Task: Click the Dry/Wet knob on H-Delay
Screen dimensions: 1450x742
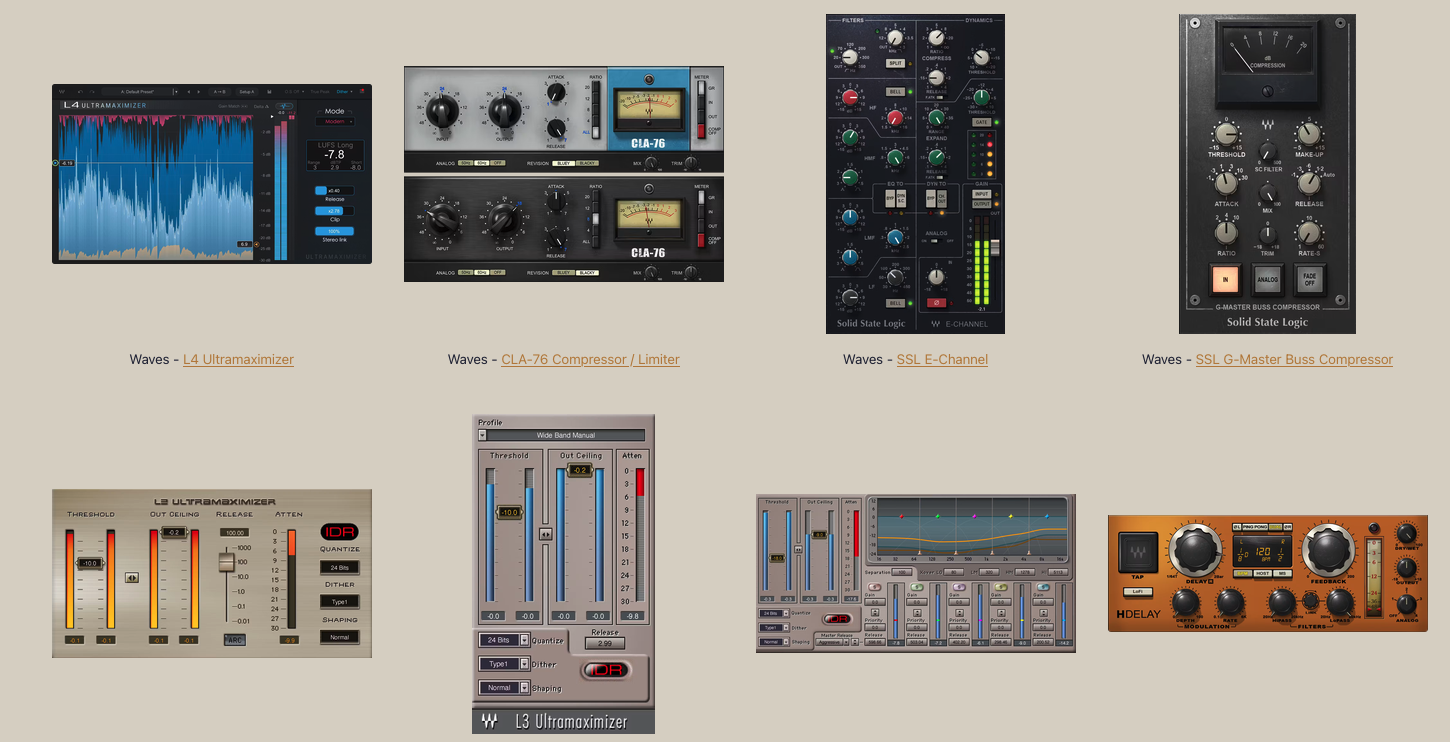Action: pos(1407,534)
